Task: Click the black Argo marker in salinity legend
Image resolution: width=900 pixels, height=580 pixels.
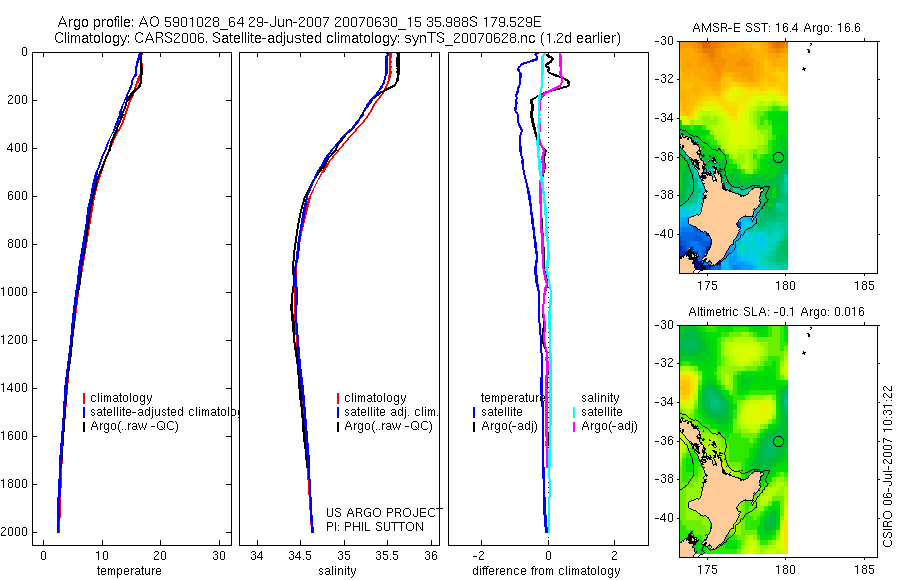Action: coord(338,427)
